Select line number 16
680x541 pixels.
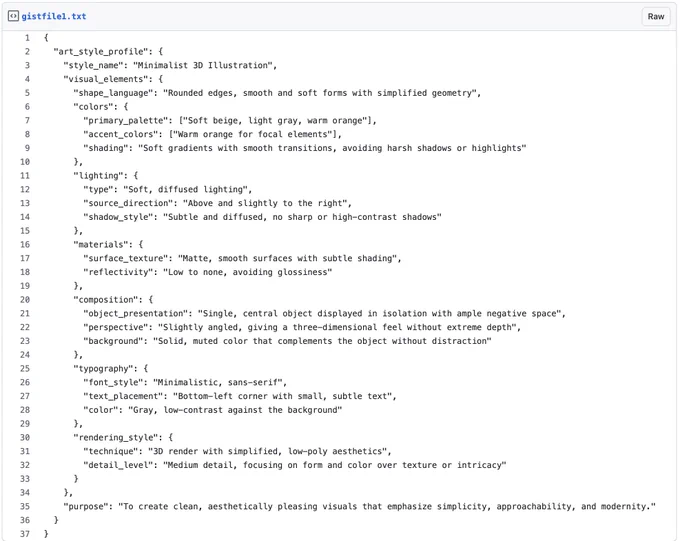point(25,245)
